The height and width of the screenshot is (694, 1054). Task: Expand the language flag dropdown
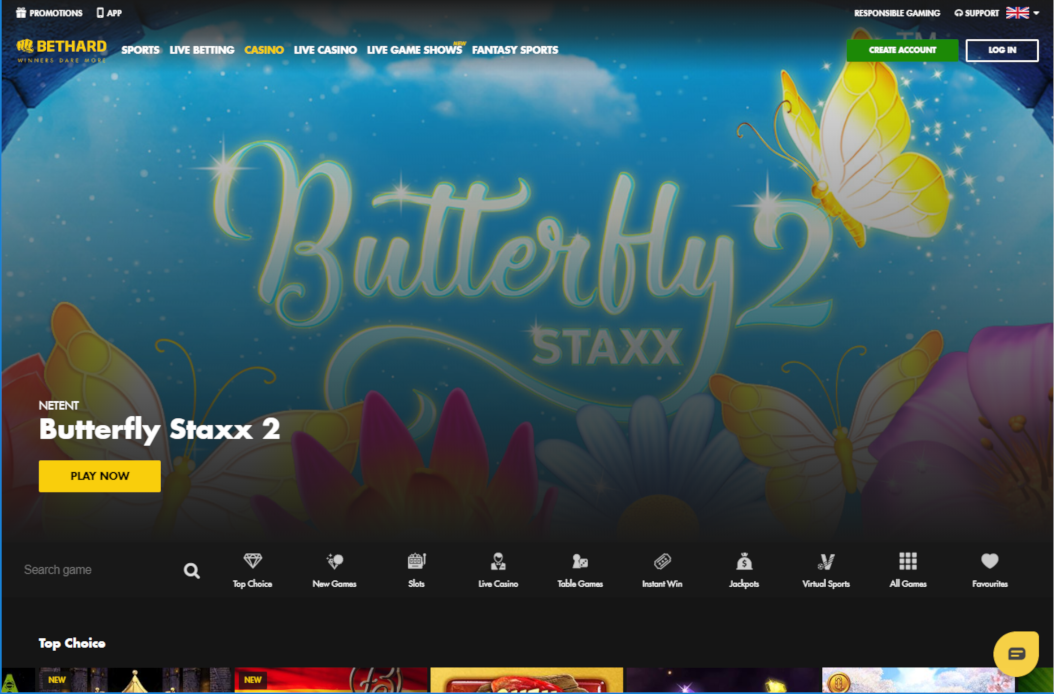pyautogui.click(x=1022, y=13)
